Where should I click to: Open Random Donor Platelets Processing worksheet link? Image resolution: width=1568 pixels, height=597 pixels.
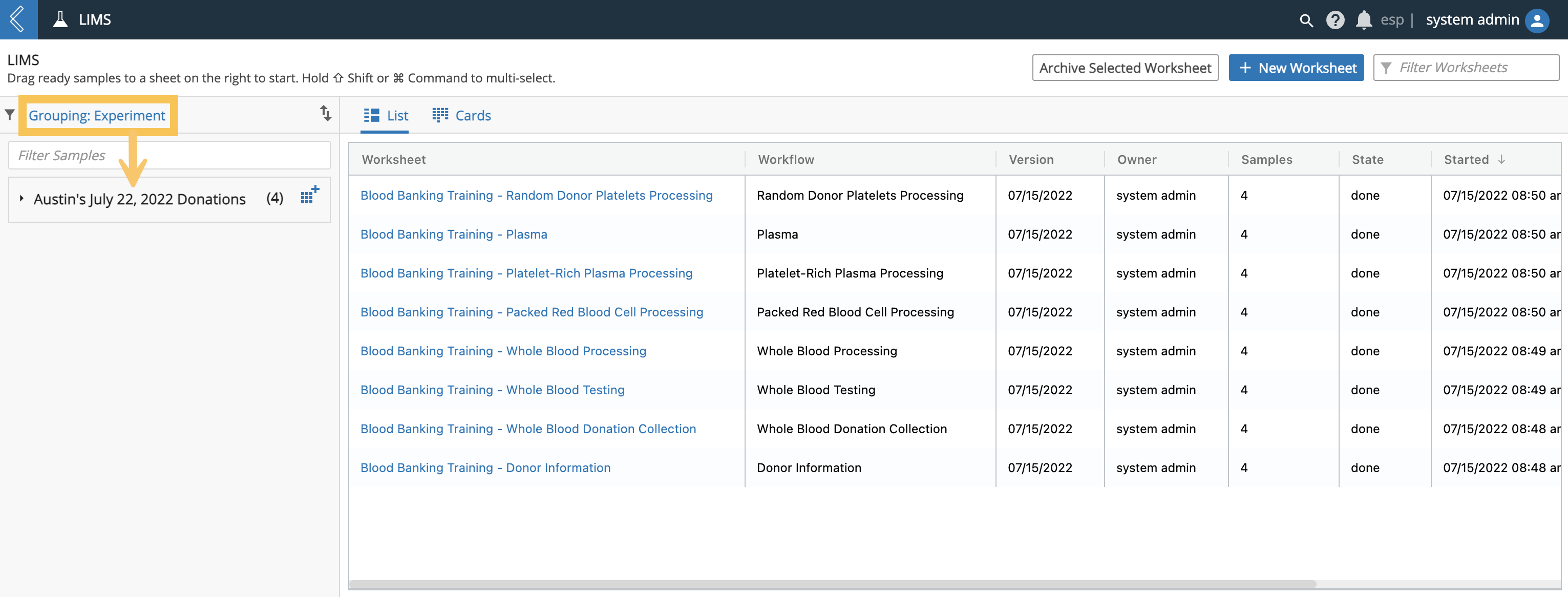[536, 196]
